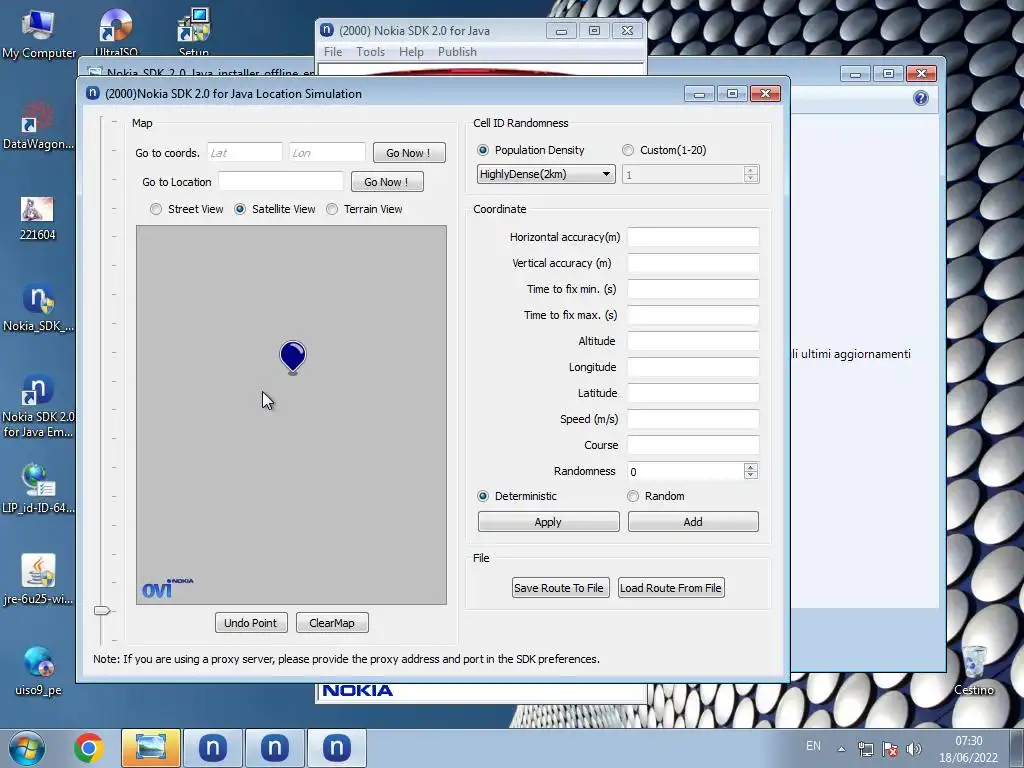Launch Chrome from the taskbar
Viewport: 1024px width, 768px height.
pyautogui.click(x=88, y=748)
